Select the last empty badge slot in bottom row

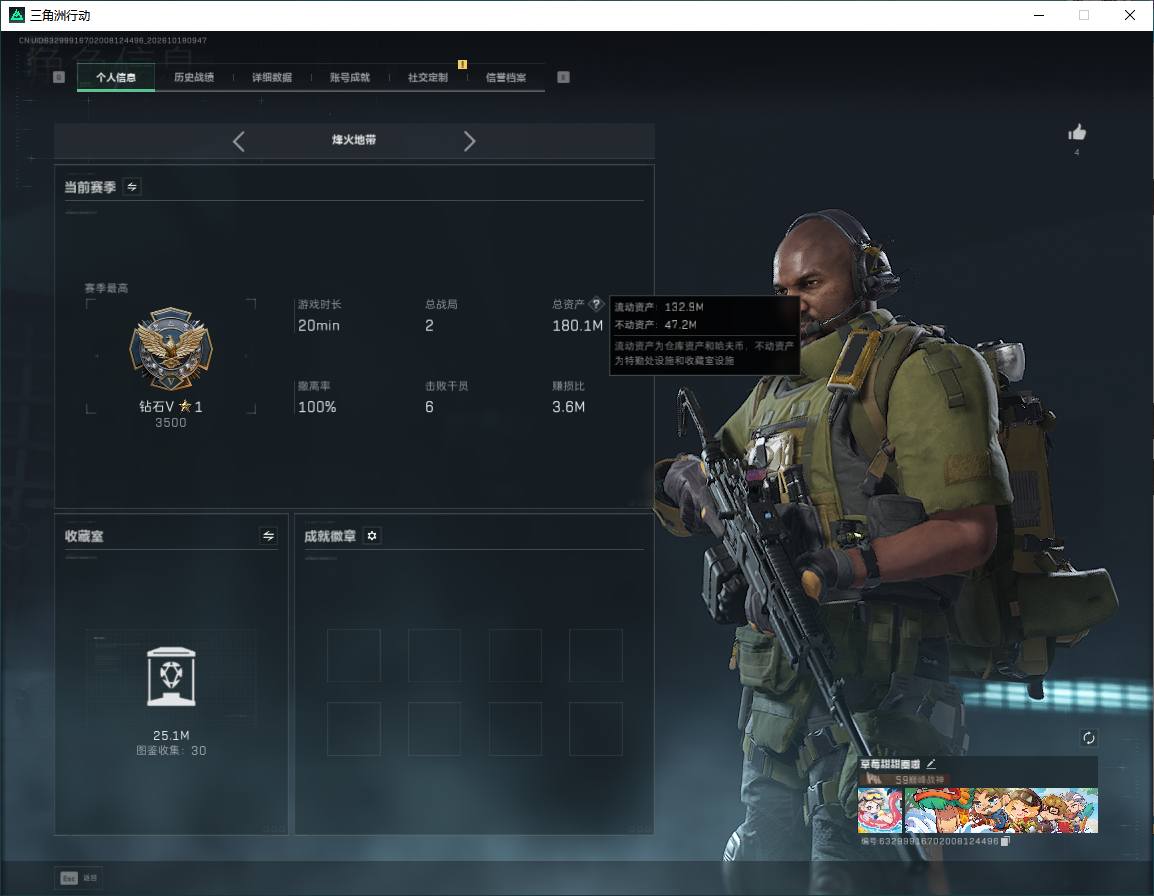point(596,729)
